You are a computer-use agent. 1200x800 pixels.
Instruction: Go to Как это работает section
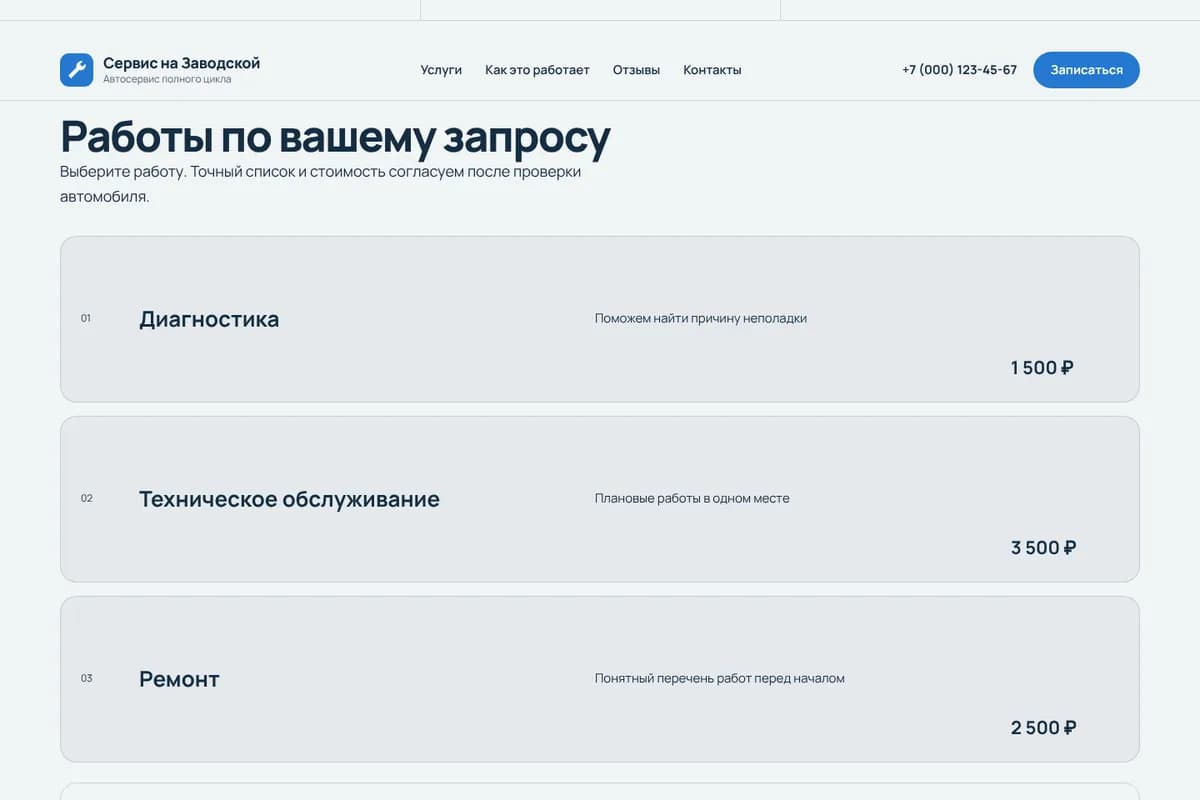537,70
